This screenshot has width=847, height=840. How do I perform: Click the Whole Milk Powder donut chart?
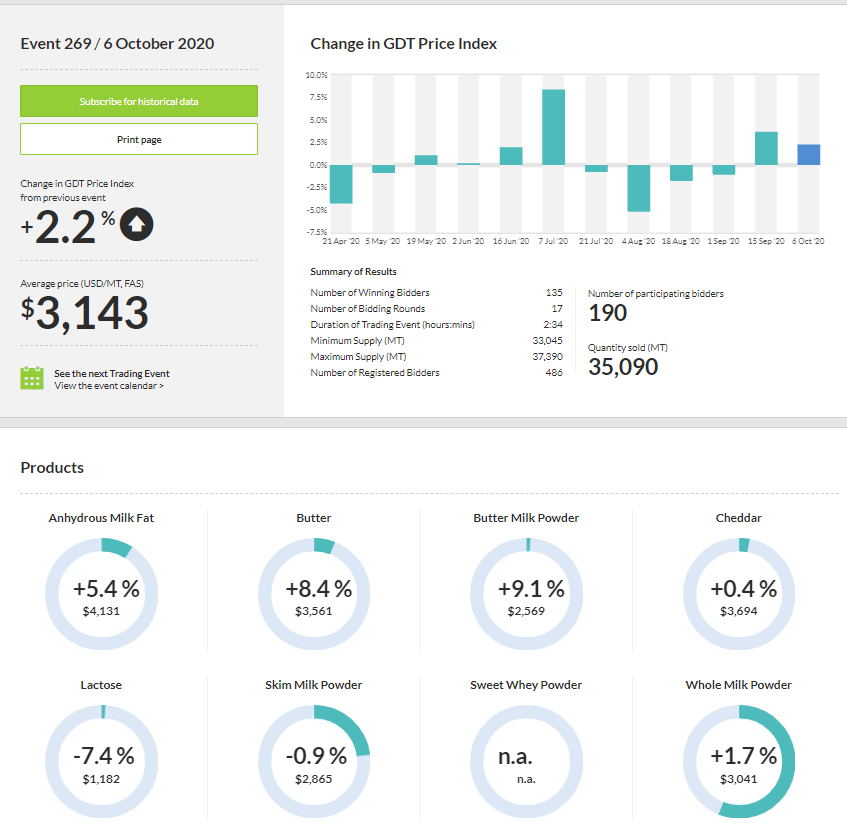click(739, 761)
